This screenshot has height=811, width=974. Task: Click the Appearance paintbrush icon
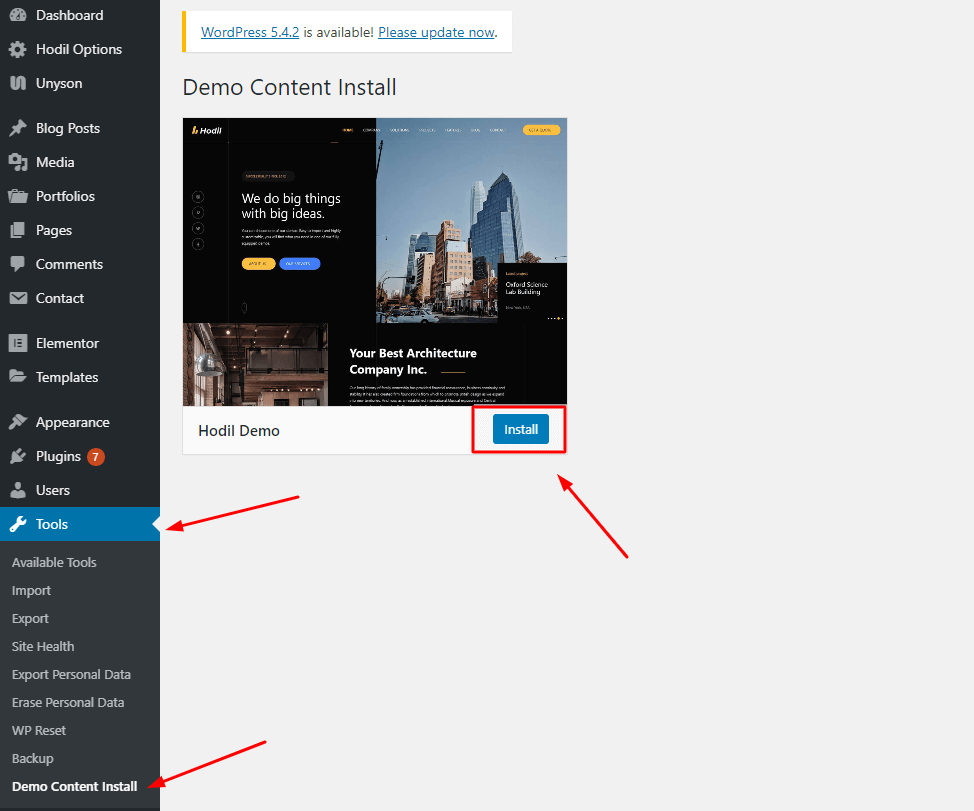(x=18, y=422)
